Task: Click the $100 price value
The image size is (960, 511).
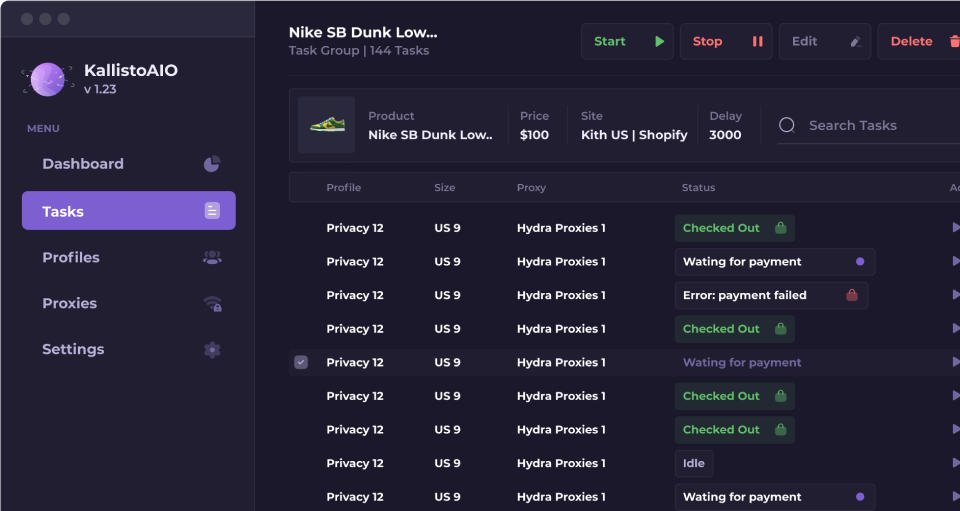Action: pyautogui.click(x=534, y=135)
